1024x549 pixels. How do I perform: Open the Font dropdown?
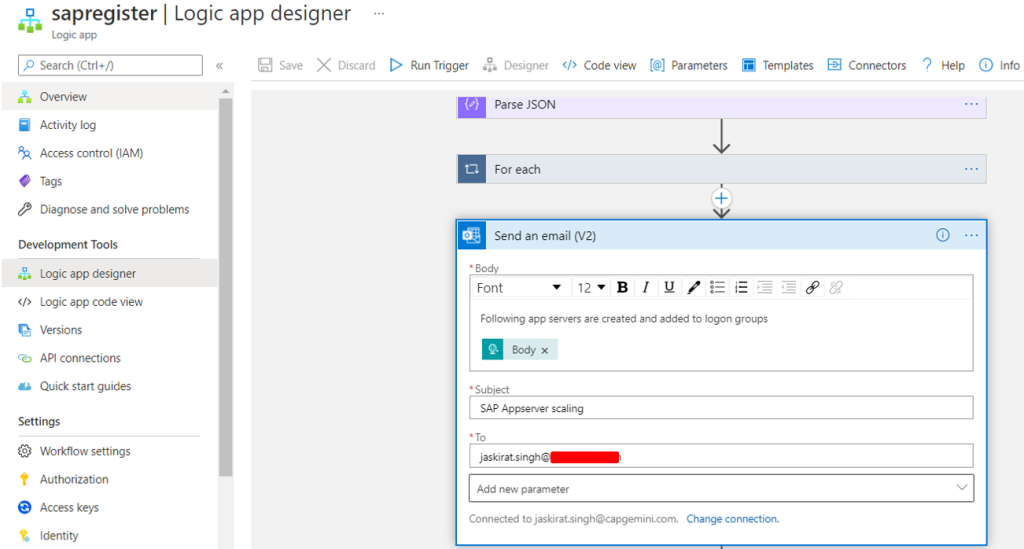point(519,288)
